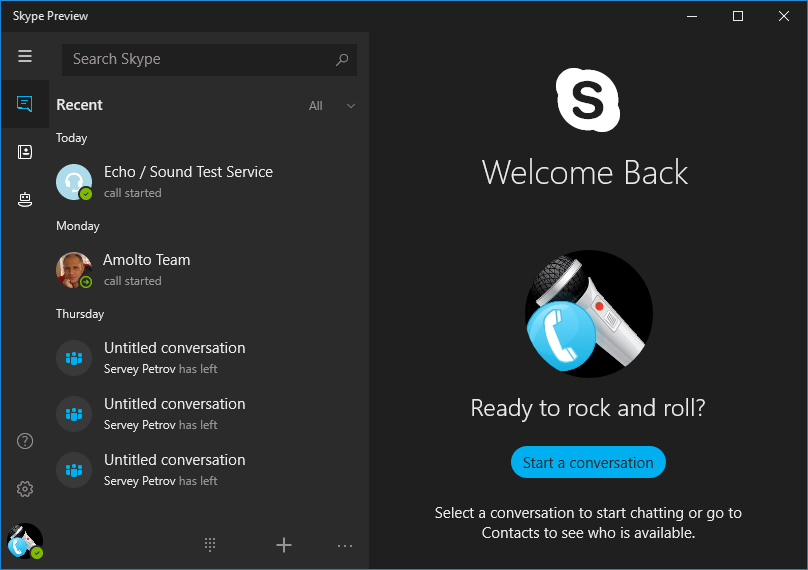Open the three-dots more options
The image size is (808, 570).
coord(345,546)
